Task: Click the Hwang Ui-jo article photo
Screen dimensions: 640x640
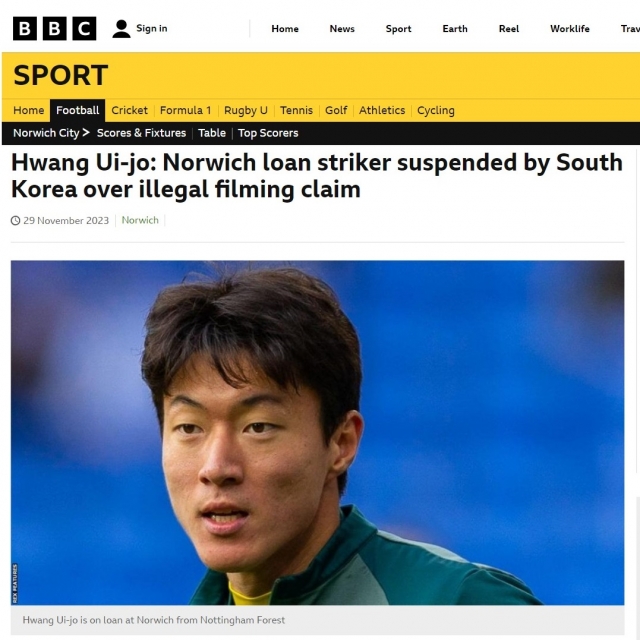Action: [x=318, y=433]
